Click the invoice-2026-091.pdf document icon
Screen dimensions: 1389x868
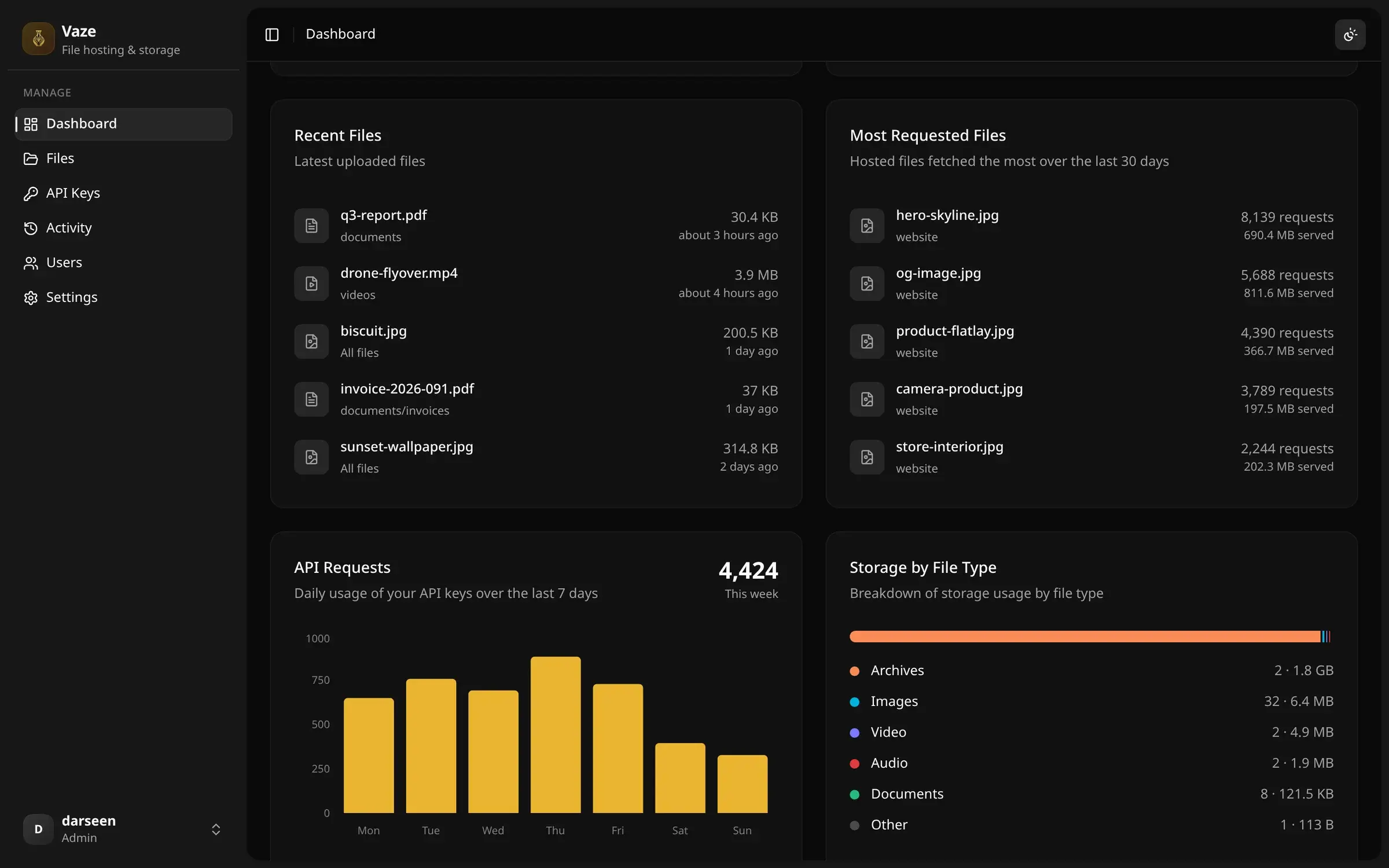pos(311,399)
